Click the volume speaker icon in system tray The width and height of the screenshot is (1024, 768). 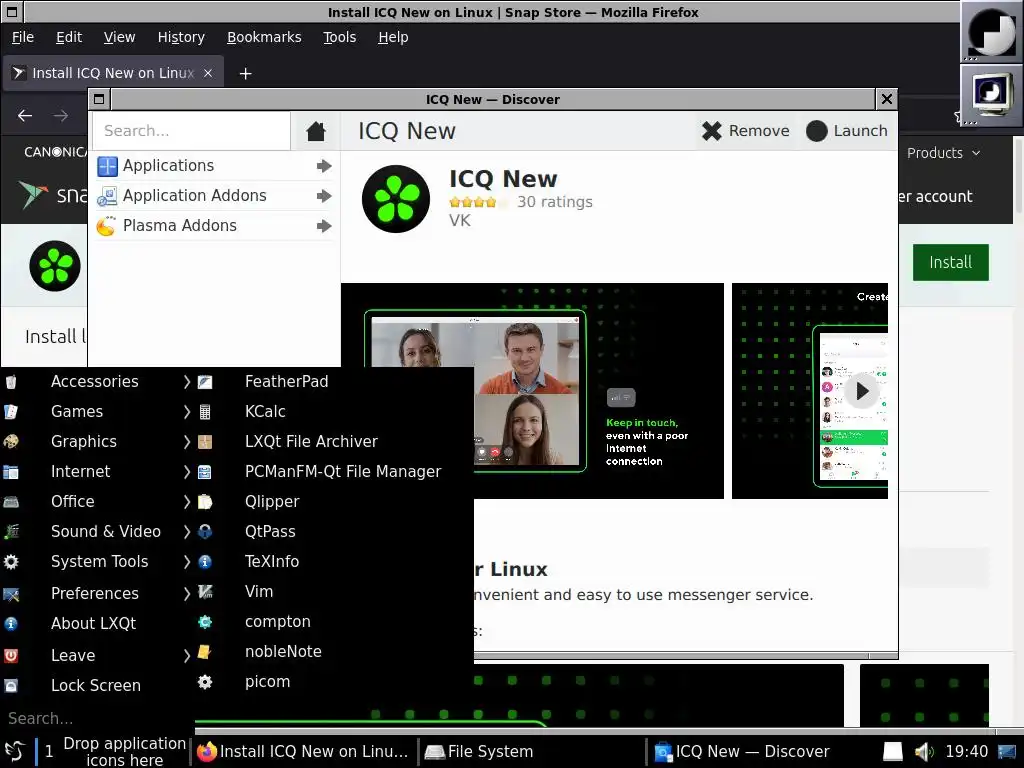point(924,752)
